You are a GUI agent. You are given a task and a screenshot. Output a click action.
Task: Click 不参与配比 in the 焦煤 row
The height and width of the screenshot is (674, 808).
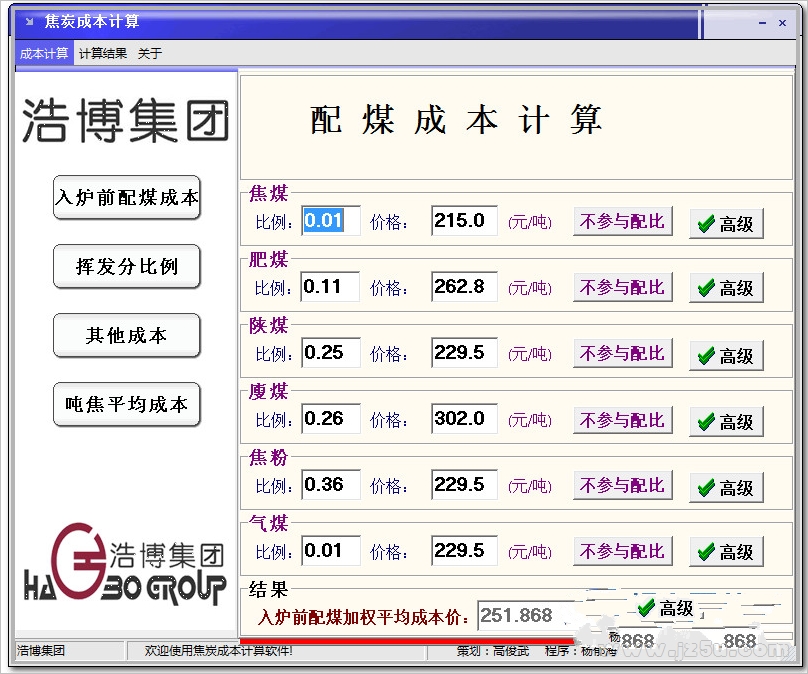(622, 222)
